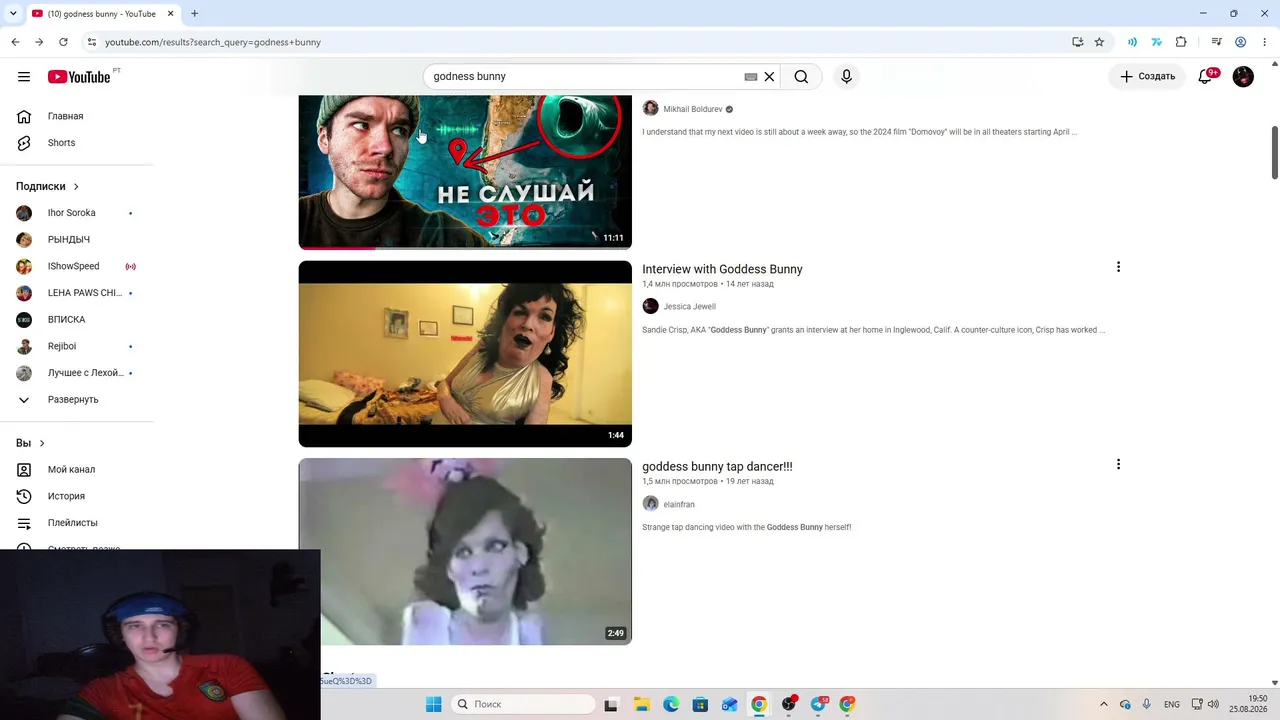This screenshot has height=720, width=1280.
Task: Open YouTube notifications bell
Action: 1205,77
